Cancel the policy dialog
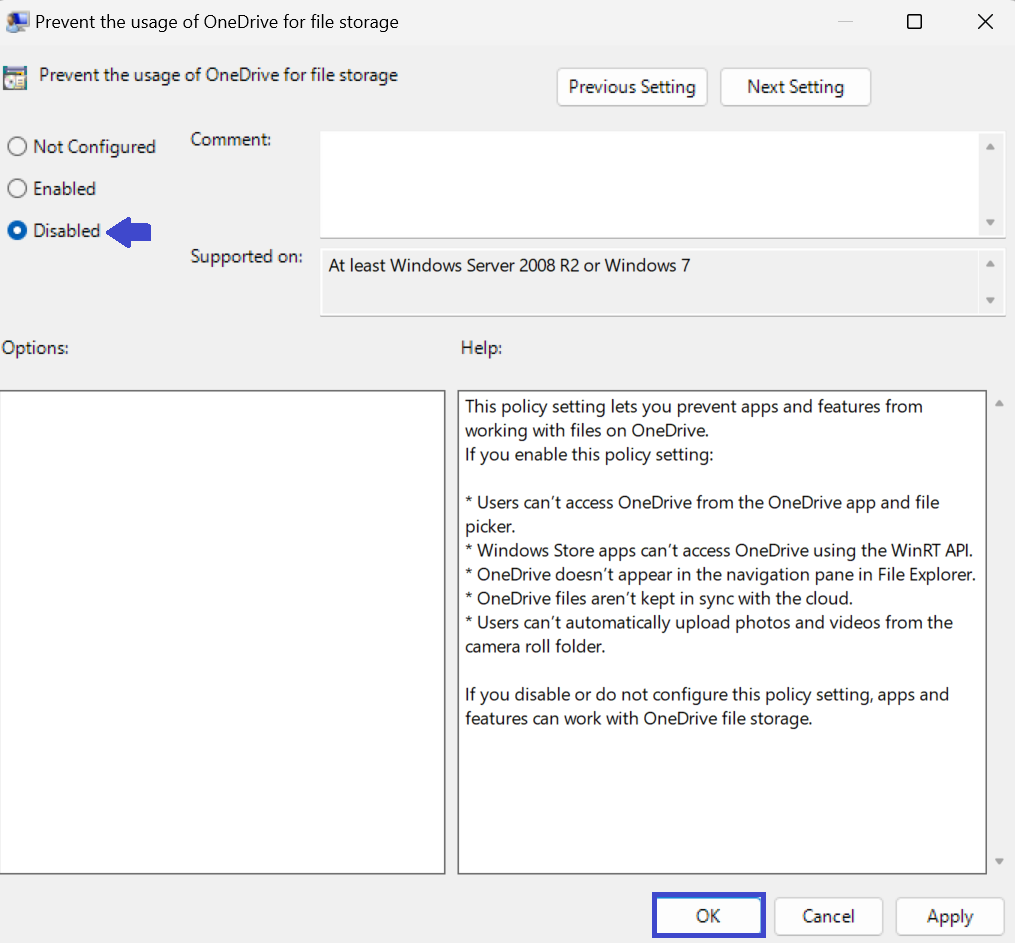The height and width of the screenshot is (943, 1015). pyautogui.click(x=828, y=916)
